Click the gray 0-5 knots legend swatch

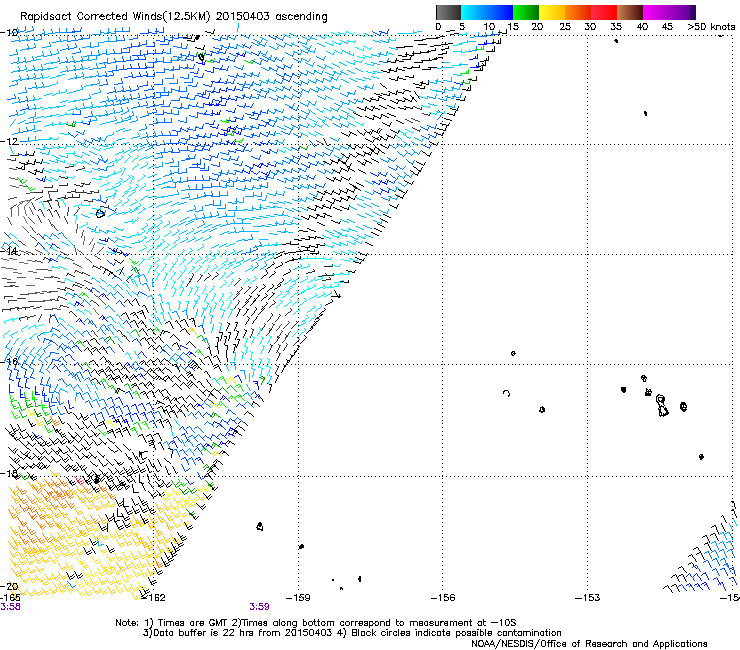tap(448, 12)
